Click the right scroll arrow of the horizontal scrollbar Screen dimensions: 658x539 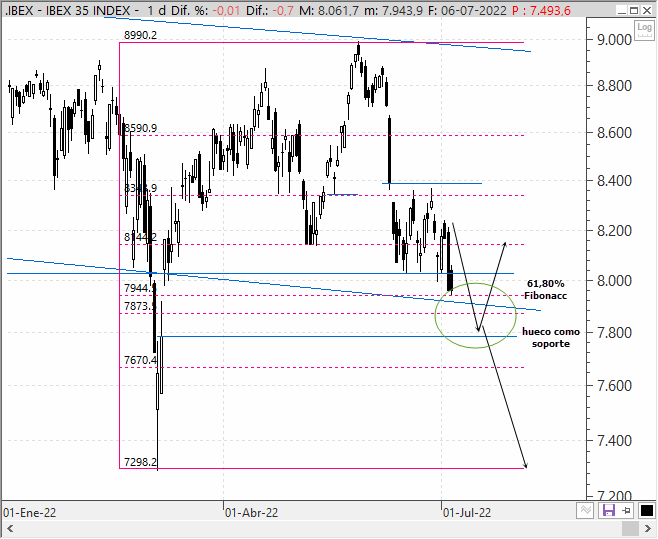point(648,528)
